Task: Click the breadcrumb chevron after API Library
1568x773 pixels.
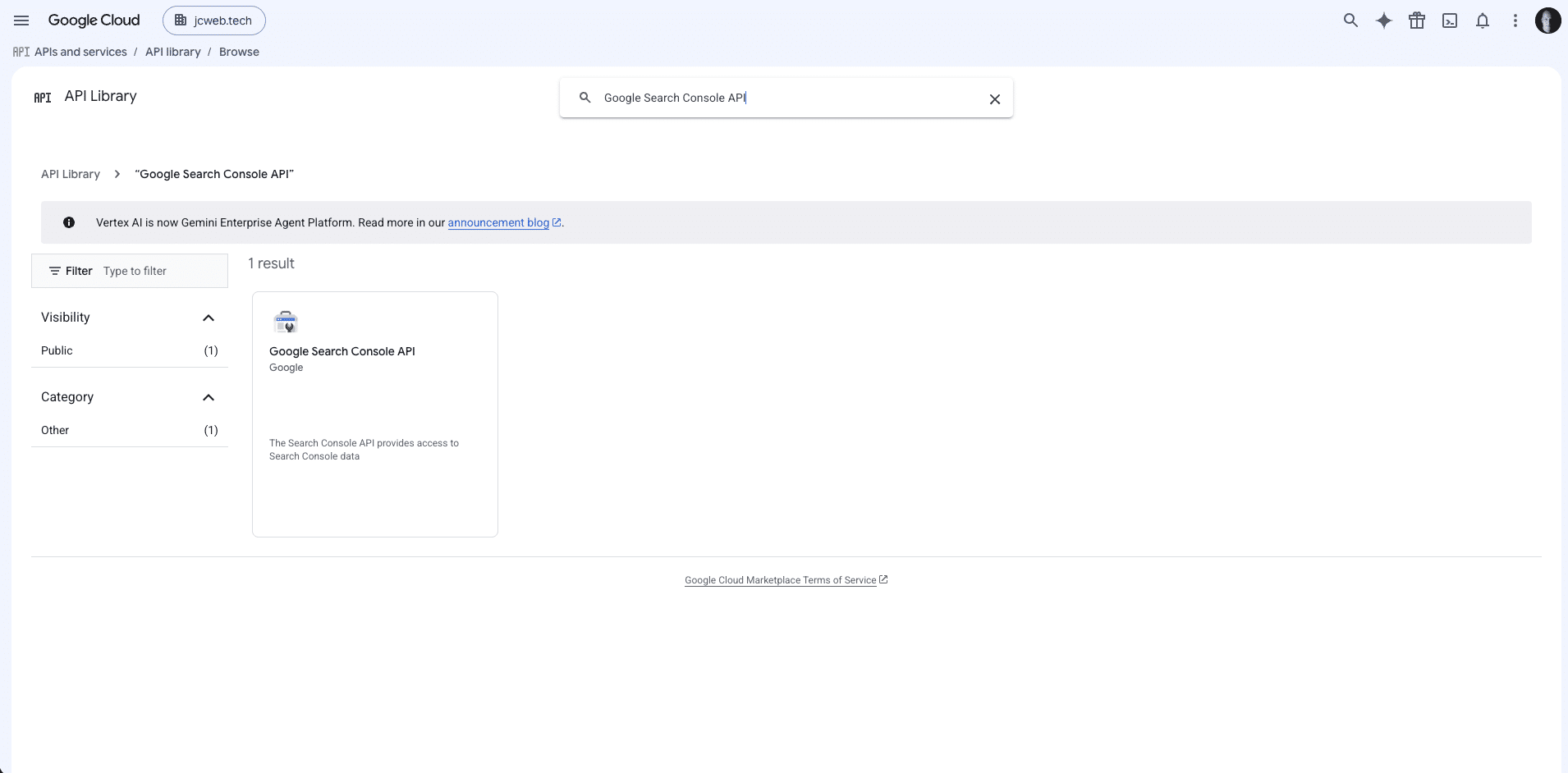Action: (117, 174)
